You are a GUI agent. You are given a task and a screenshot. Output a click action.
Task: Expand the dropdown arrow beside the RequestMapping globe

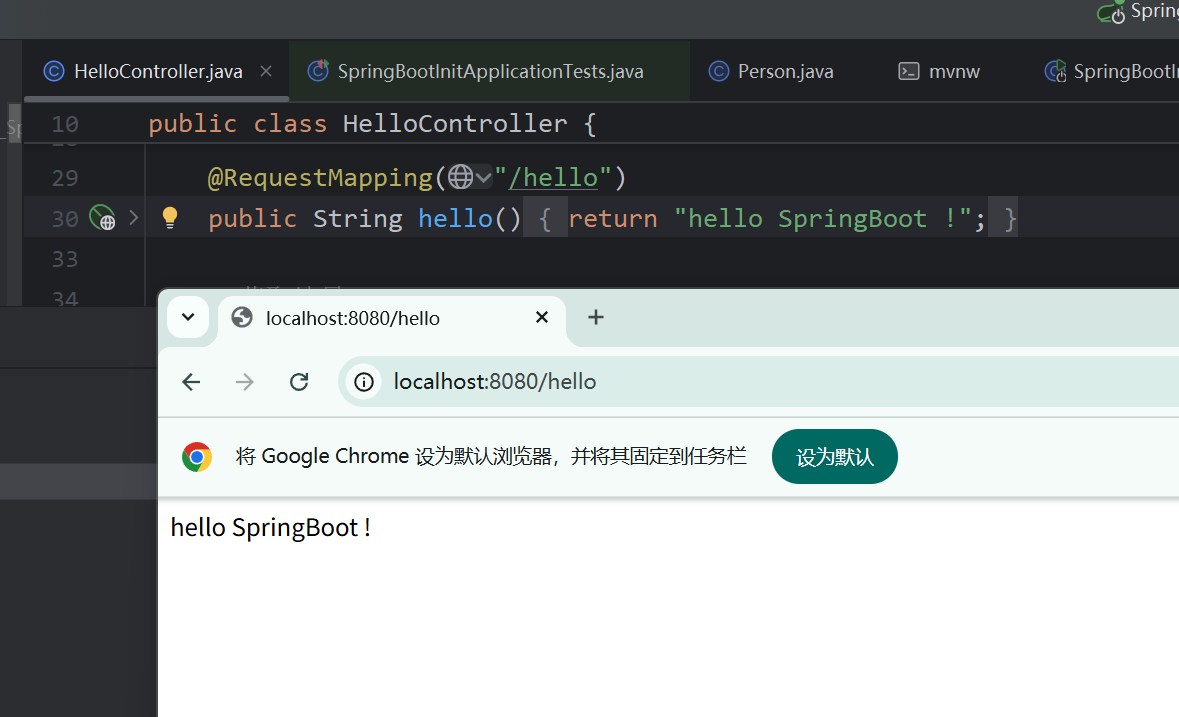[x=483, y=178]
